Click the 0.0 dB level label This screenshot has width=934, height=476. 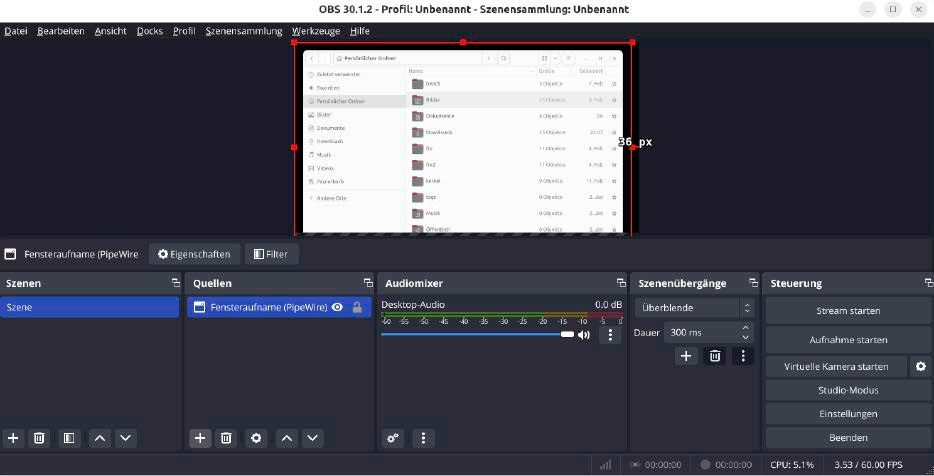click(x=608, y=305)
